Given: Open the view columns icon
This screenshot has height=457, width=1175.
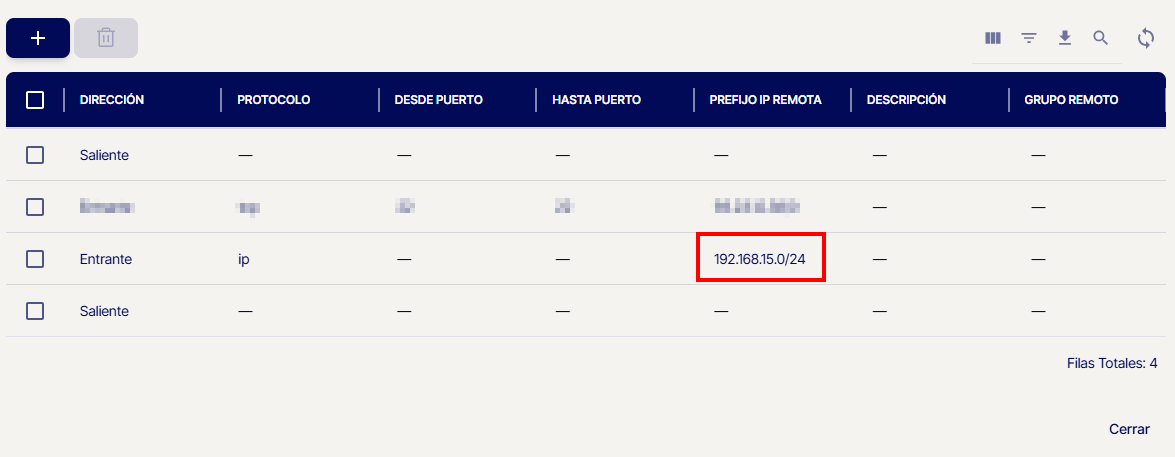Looking at the screenshot, I should [x=993, y=38].
